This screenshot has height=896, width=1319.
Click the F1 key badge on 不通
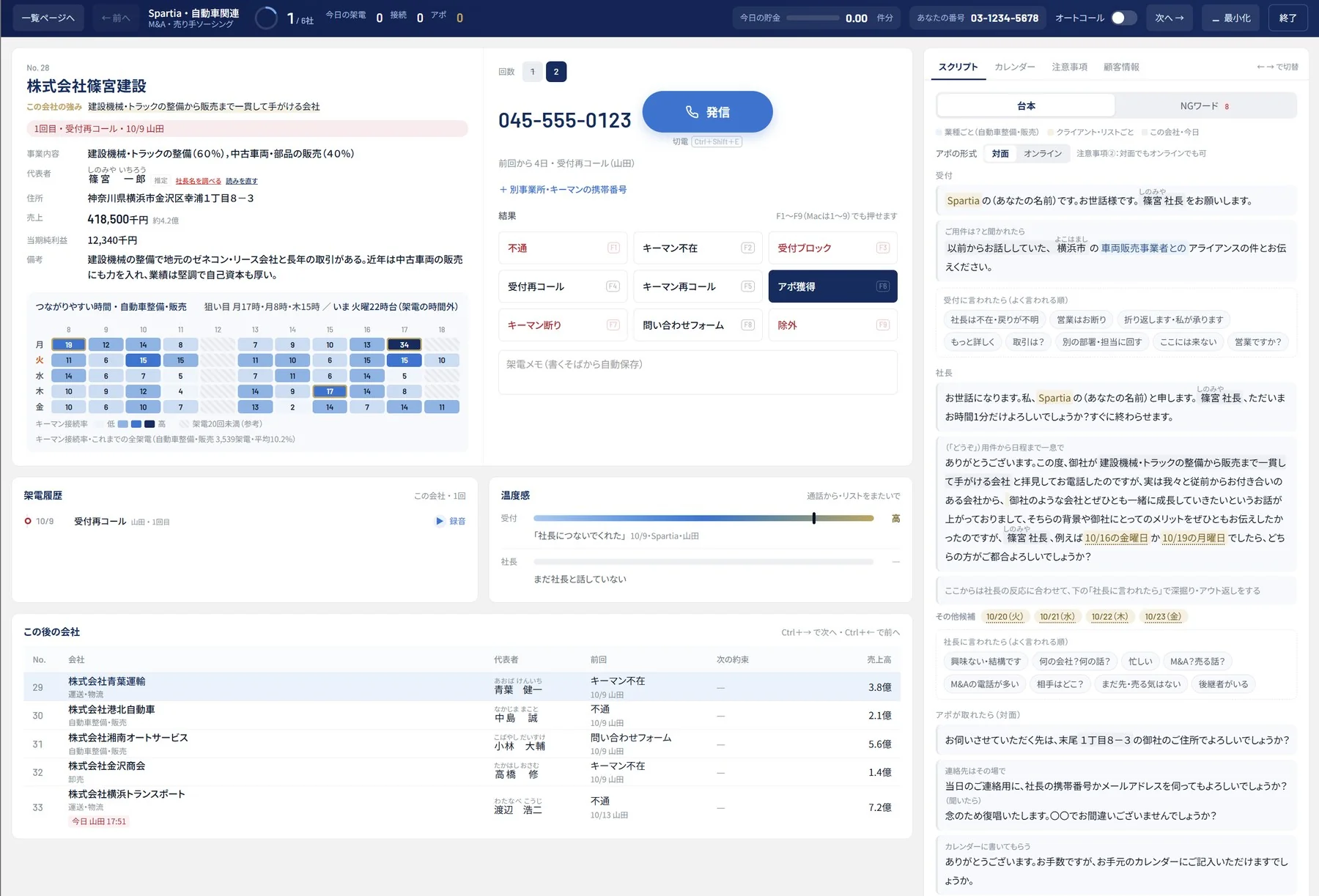[x=613, y=248]
